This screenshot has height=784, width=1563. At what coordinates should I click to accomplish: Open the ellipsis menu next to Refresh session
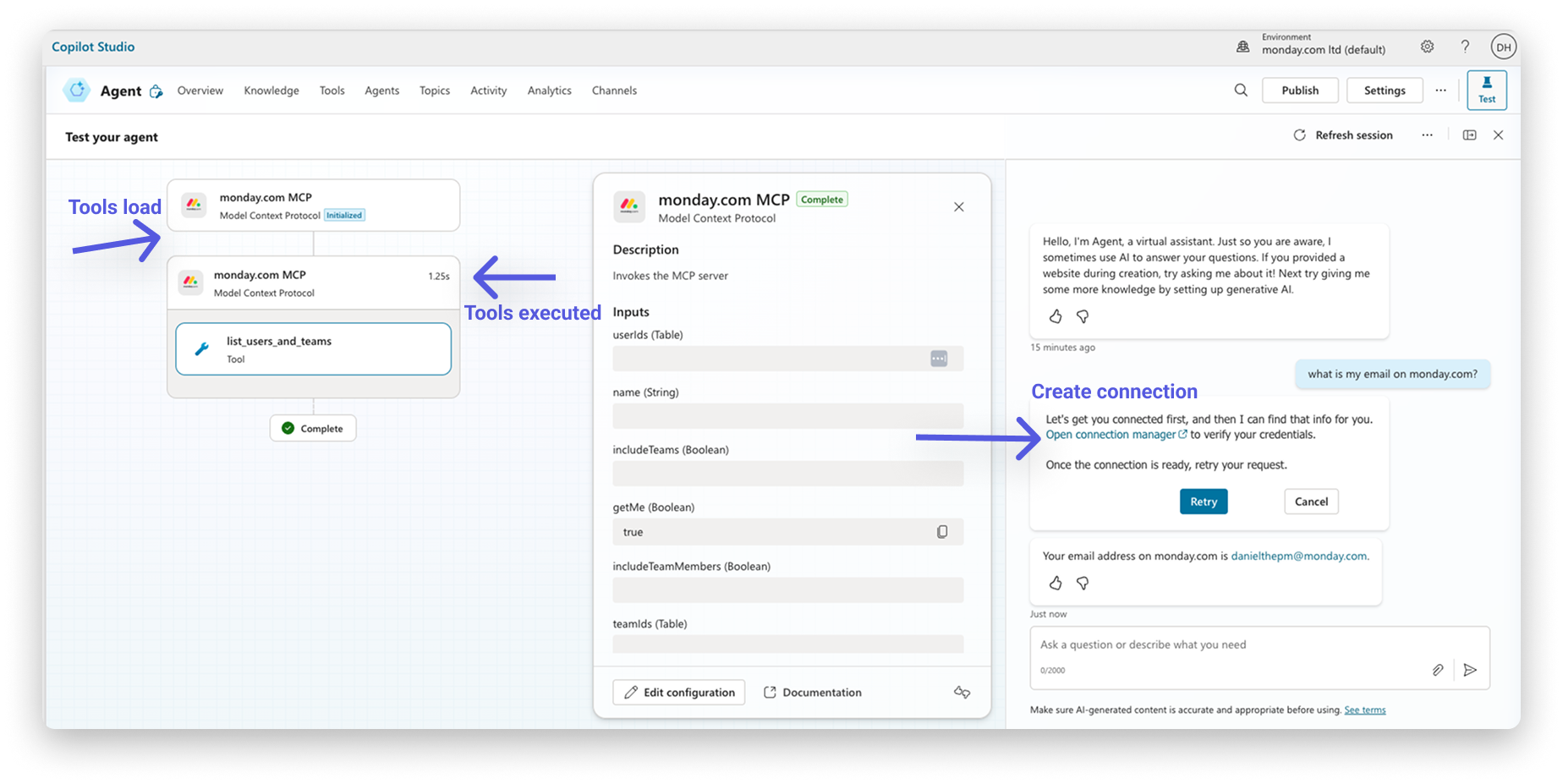pyautogui.click(x=1428, y=135)
